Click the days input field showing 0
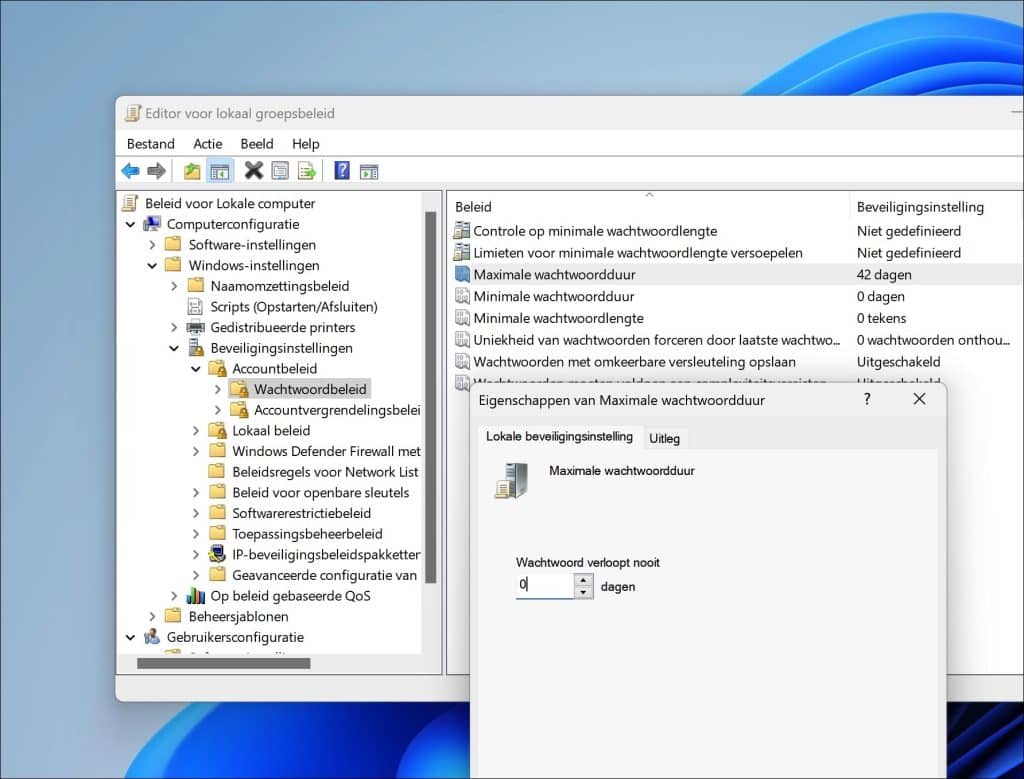The width and height of the screenshot is (1024, 779). 545,586
